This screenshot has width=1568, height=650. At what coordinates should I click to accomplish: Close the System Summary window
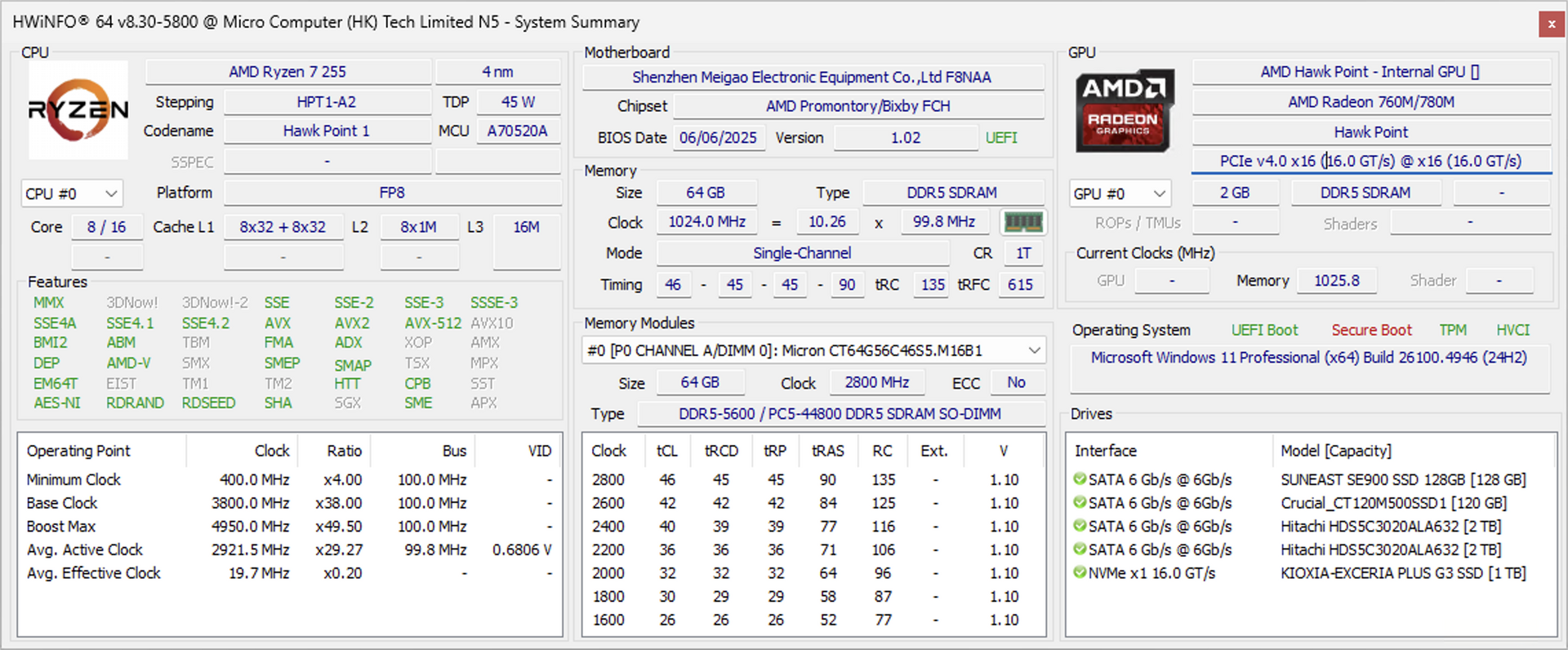[1551, 24]
